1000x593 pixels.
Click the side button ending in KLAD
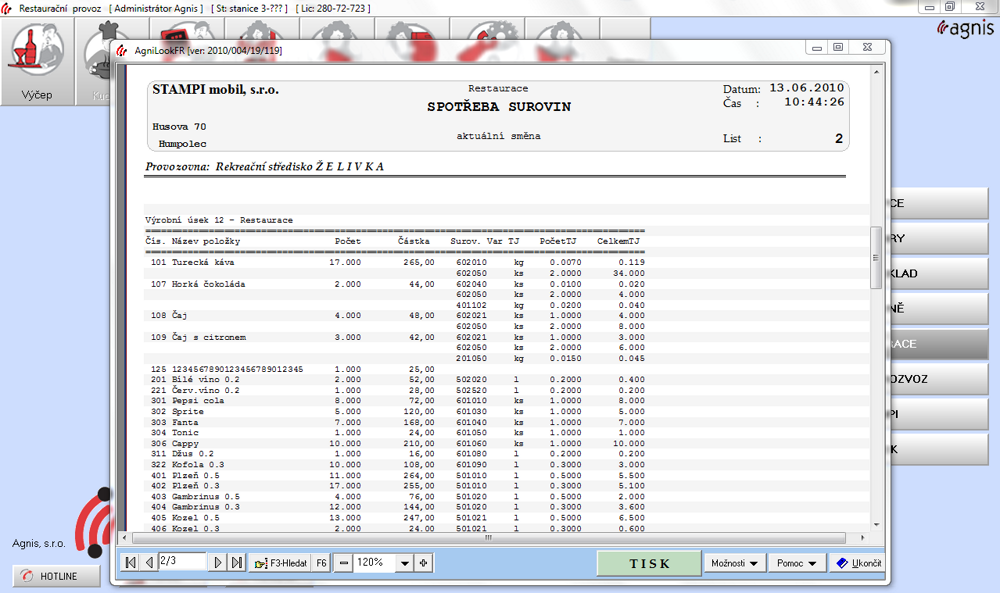pos(939,274)
